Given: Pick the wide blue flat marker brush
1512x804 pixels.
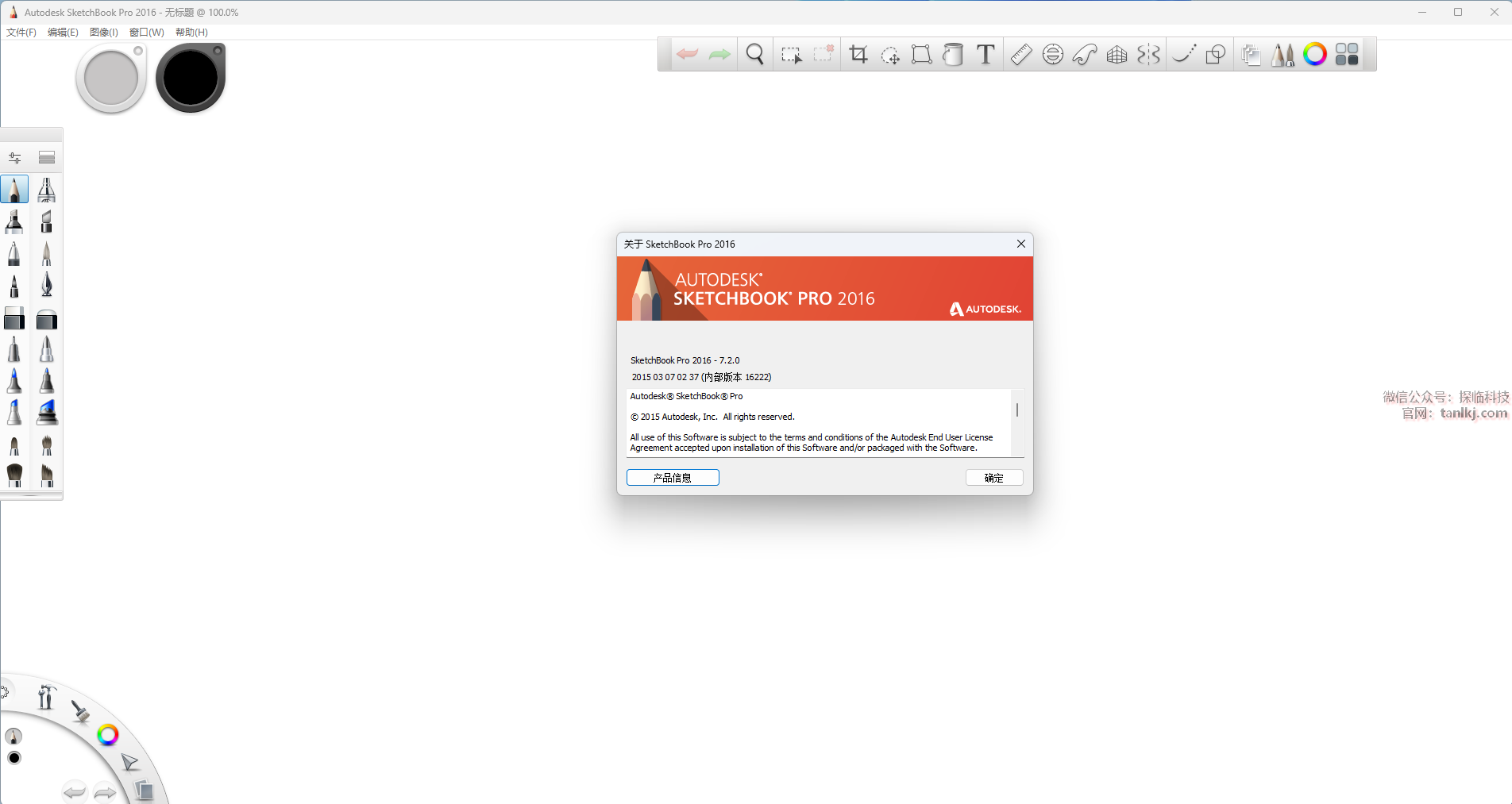Looking at the screenshot, I should tap(47, 413).
